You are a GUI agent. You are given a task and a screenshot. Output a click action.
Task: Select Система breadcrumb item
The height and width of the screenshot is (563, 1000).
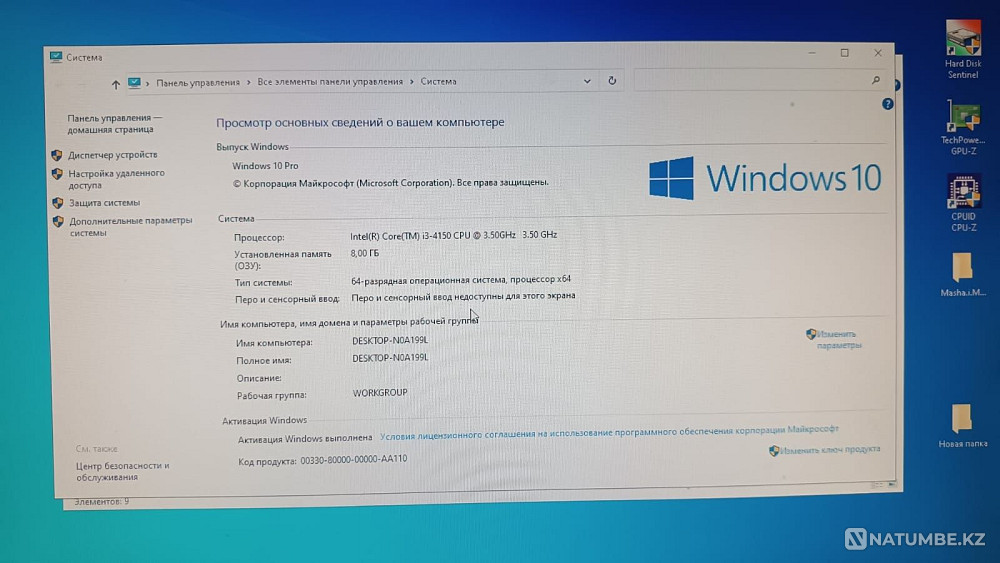438,82
